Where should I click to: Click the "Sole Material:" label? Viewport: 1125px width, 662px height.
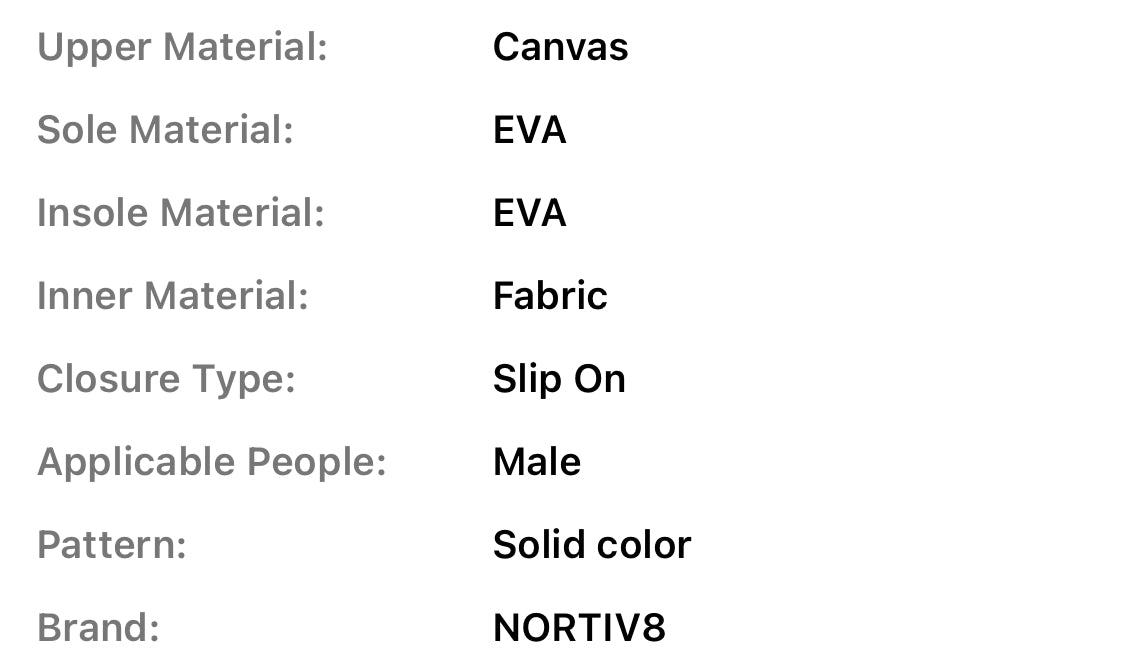[x=165, y=130]
